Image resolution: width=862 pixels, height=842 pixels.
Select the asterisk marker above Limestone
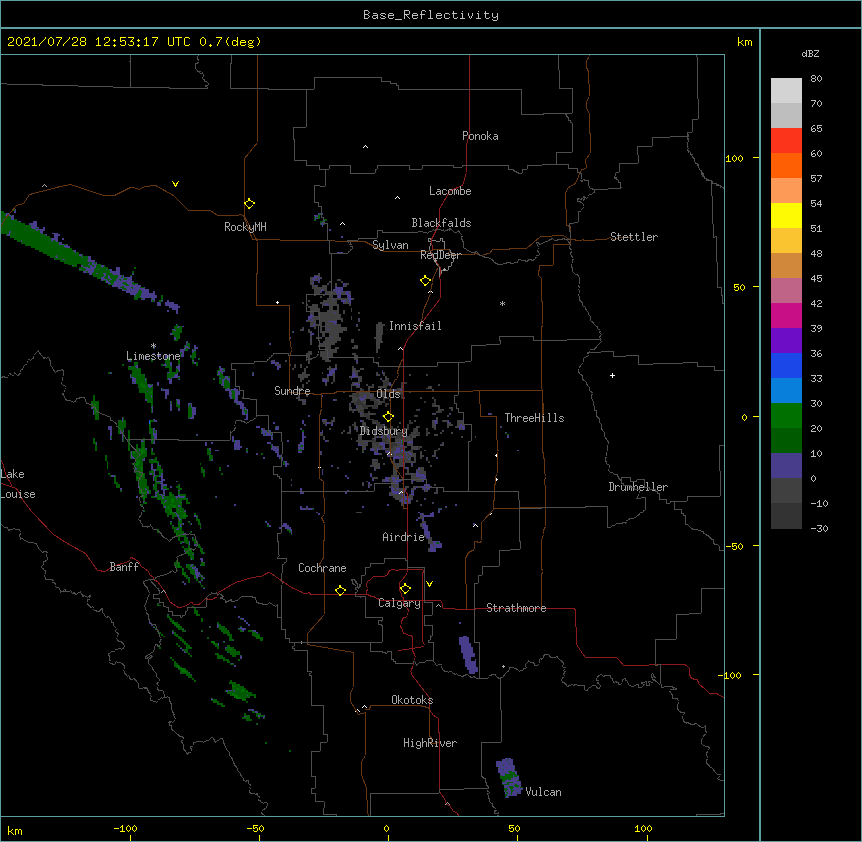tap(153, 346)
